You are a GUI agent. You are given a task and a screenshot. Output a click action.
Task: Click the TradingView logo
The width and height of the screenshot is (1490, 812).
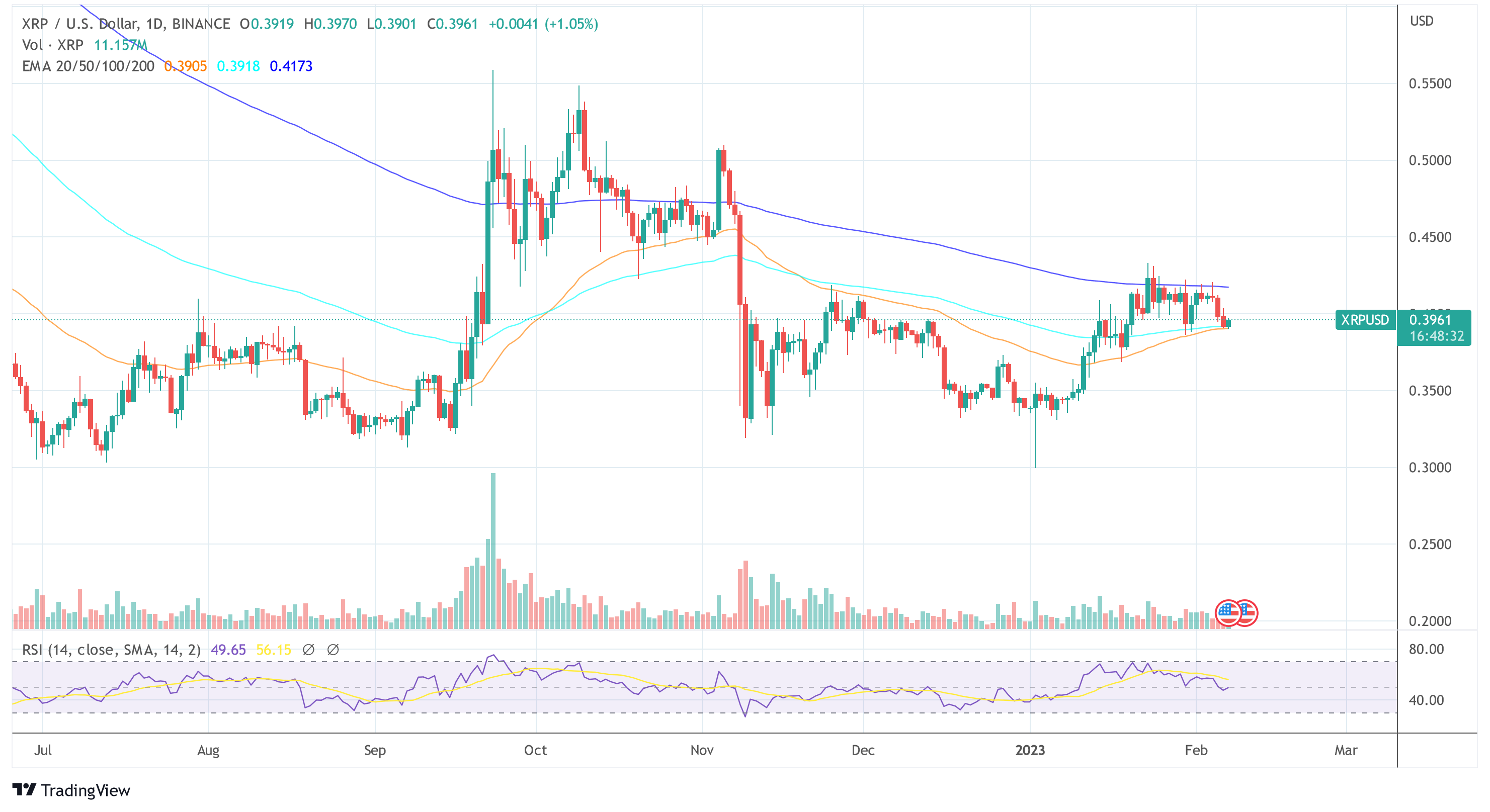coord(71,790)
